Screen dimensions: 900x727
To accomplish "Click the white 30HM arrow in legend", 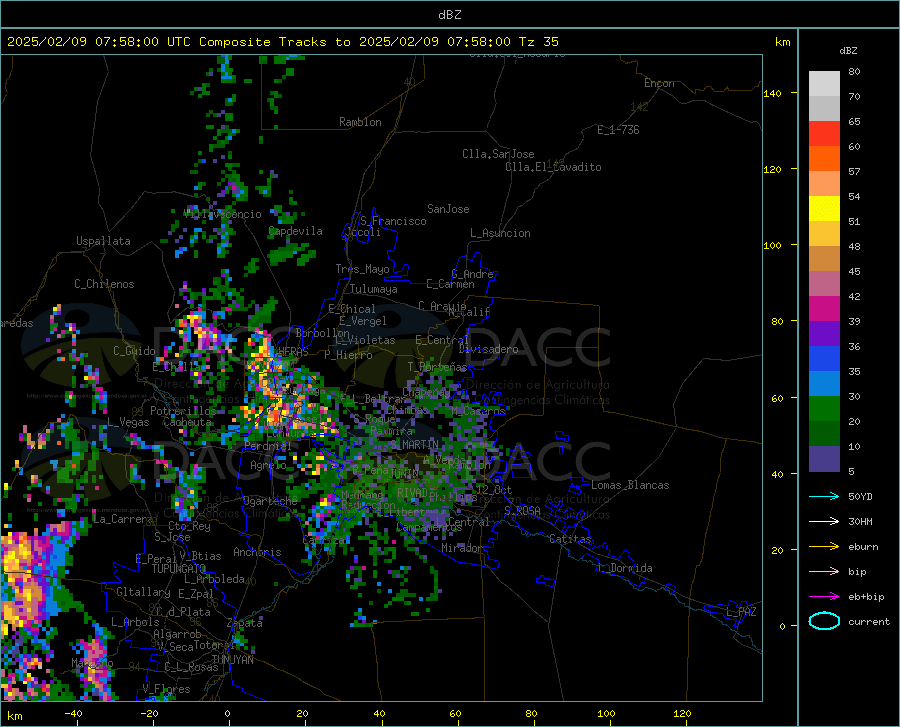I will click(x=824, y=522).
